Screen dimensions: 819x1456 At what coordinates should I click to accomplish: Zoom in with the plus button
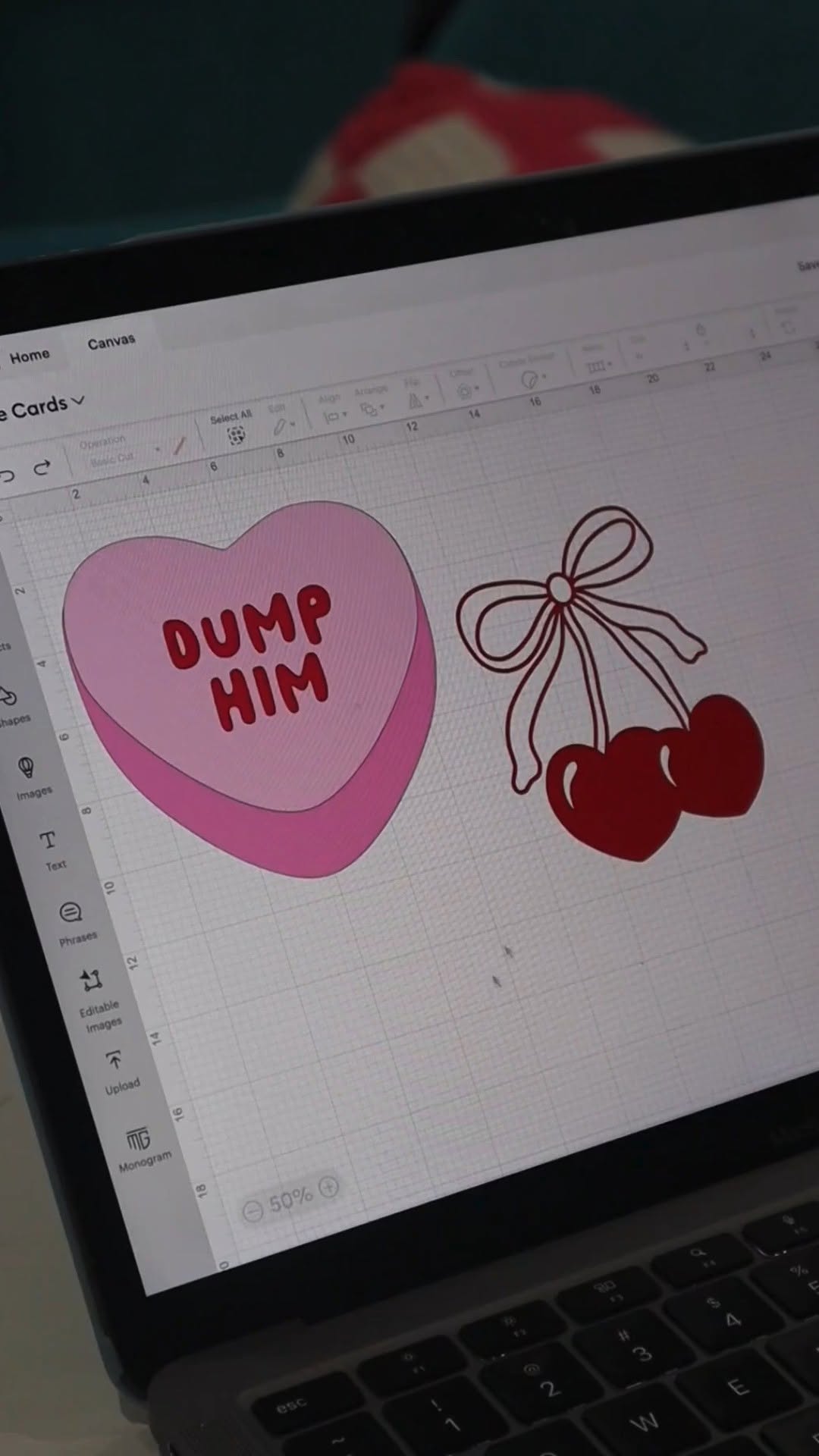329,1187
